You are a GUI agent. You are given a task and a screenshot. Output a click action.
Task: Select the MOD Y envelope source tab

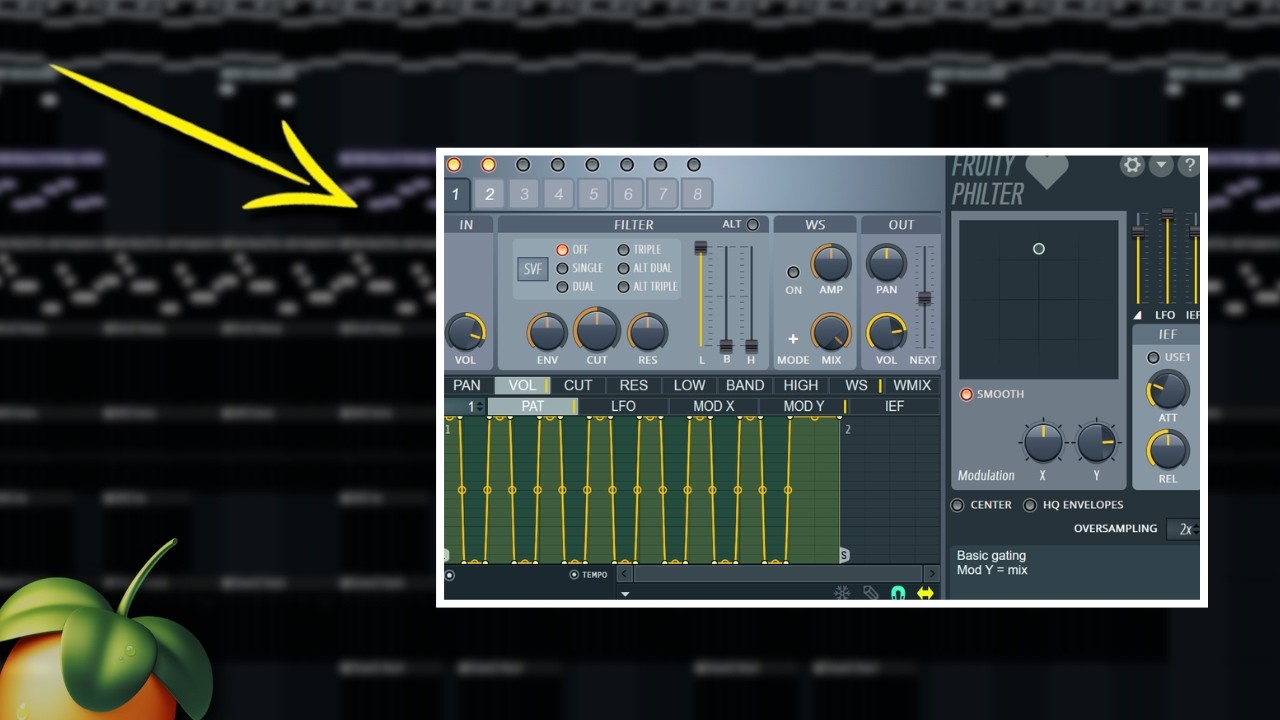point(804,406)
